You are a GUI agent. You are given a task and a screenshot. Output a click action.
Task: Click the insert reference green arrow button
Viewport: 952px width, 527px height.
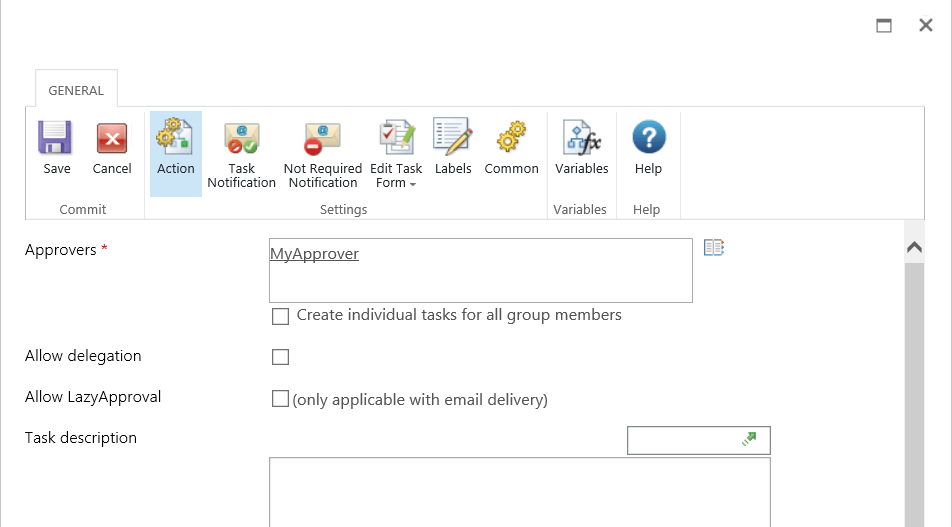pyautogui.click(x=749, y=439)
